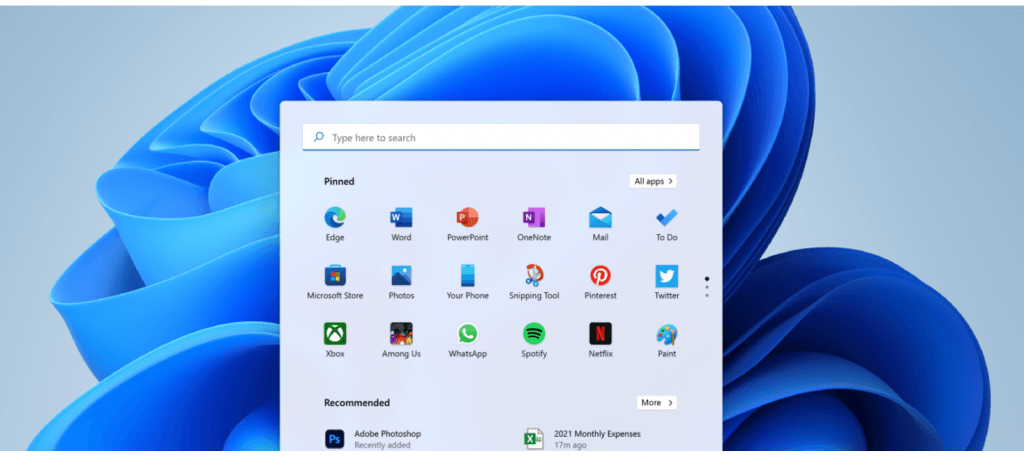
Task: Click the "Adobe Photoshop" recommended text
Action: [x=387, y=433]
